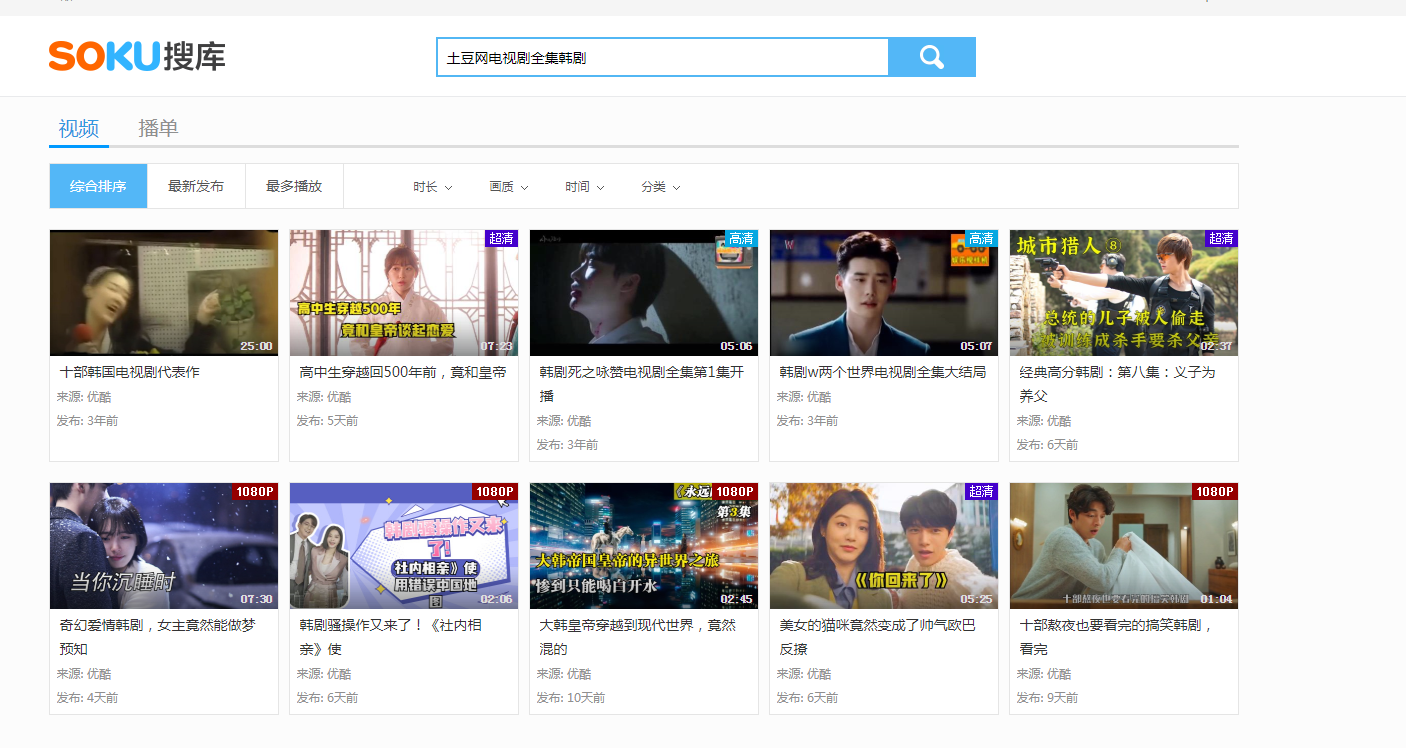Open thumbnail of 韩剧w两个世界 video
This screenshot has width=1406, height=748.
[x=884, y=293]
